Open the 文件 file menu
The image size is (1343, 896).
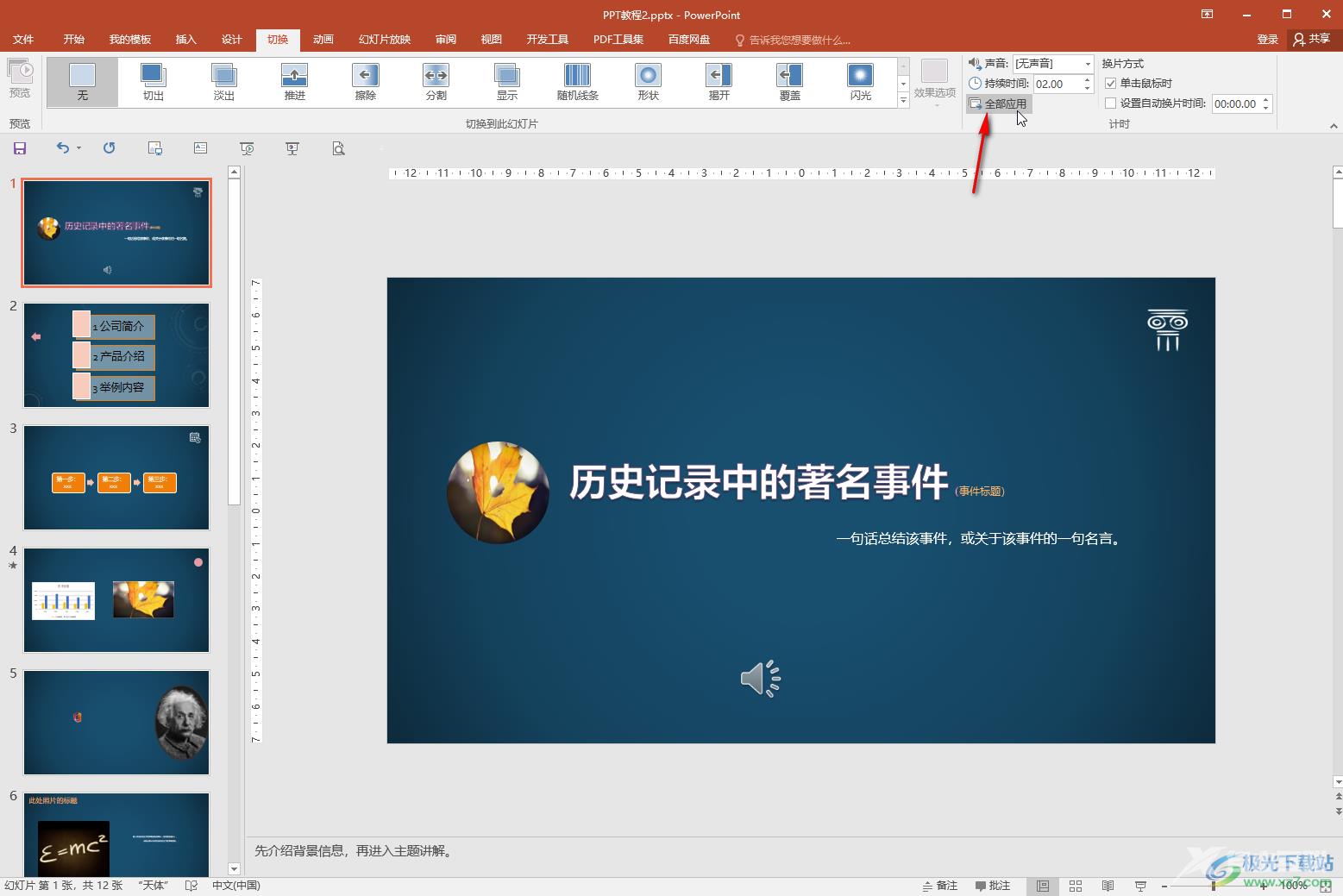point(23,40)
